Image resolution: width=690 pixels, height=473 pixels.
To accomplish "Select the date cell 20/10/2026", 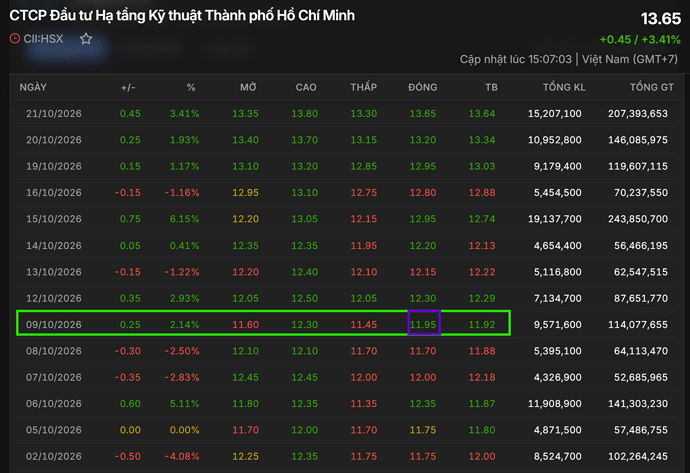I will pyautogui.click(x=54, y=140).
